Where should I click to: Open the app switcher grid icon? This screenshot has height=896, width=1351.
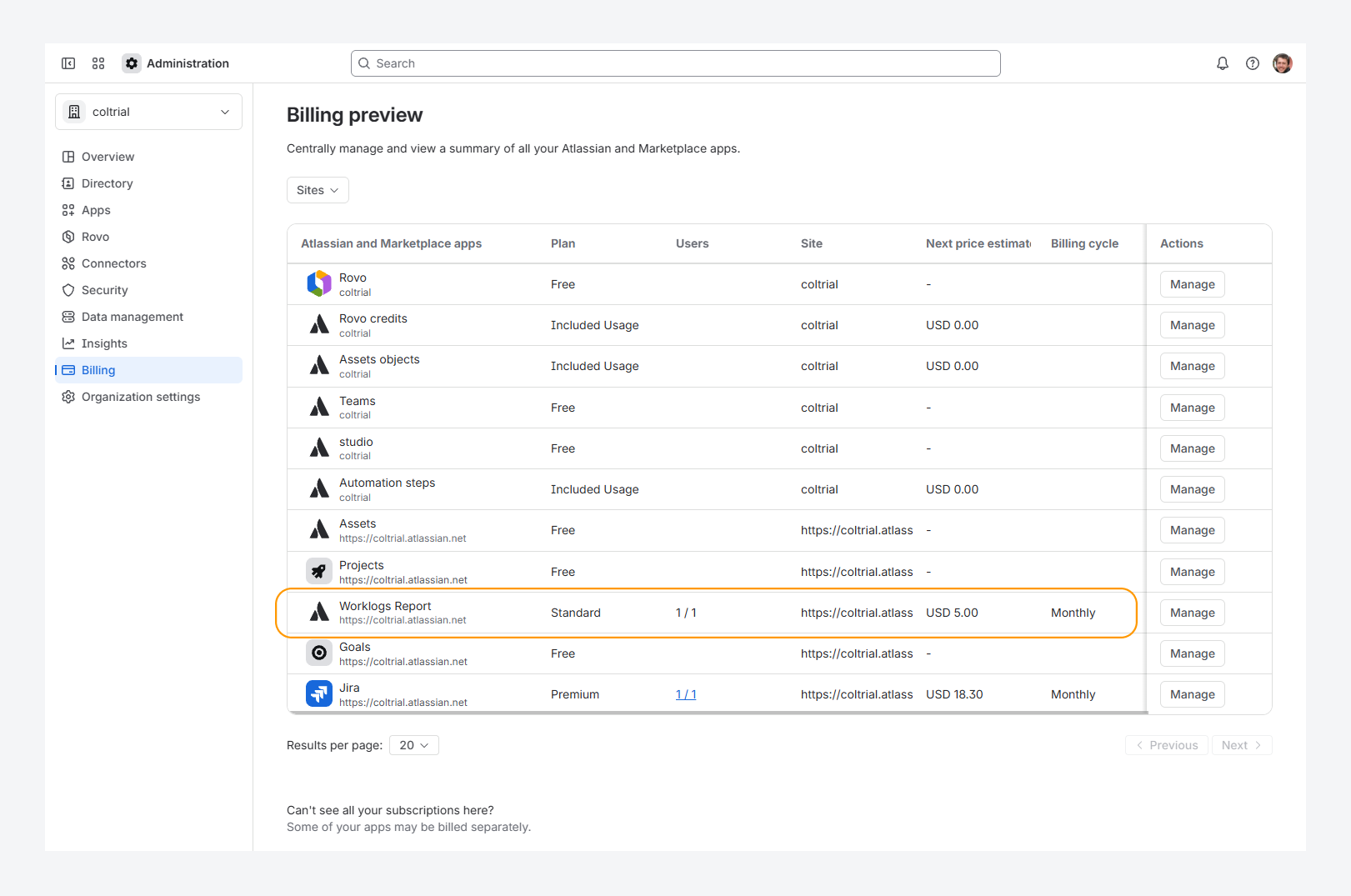click(98, 63)
